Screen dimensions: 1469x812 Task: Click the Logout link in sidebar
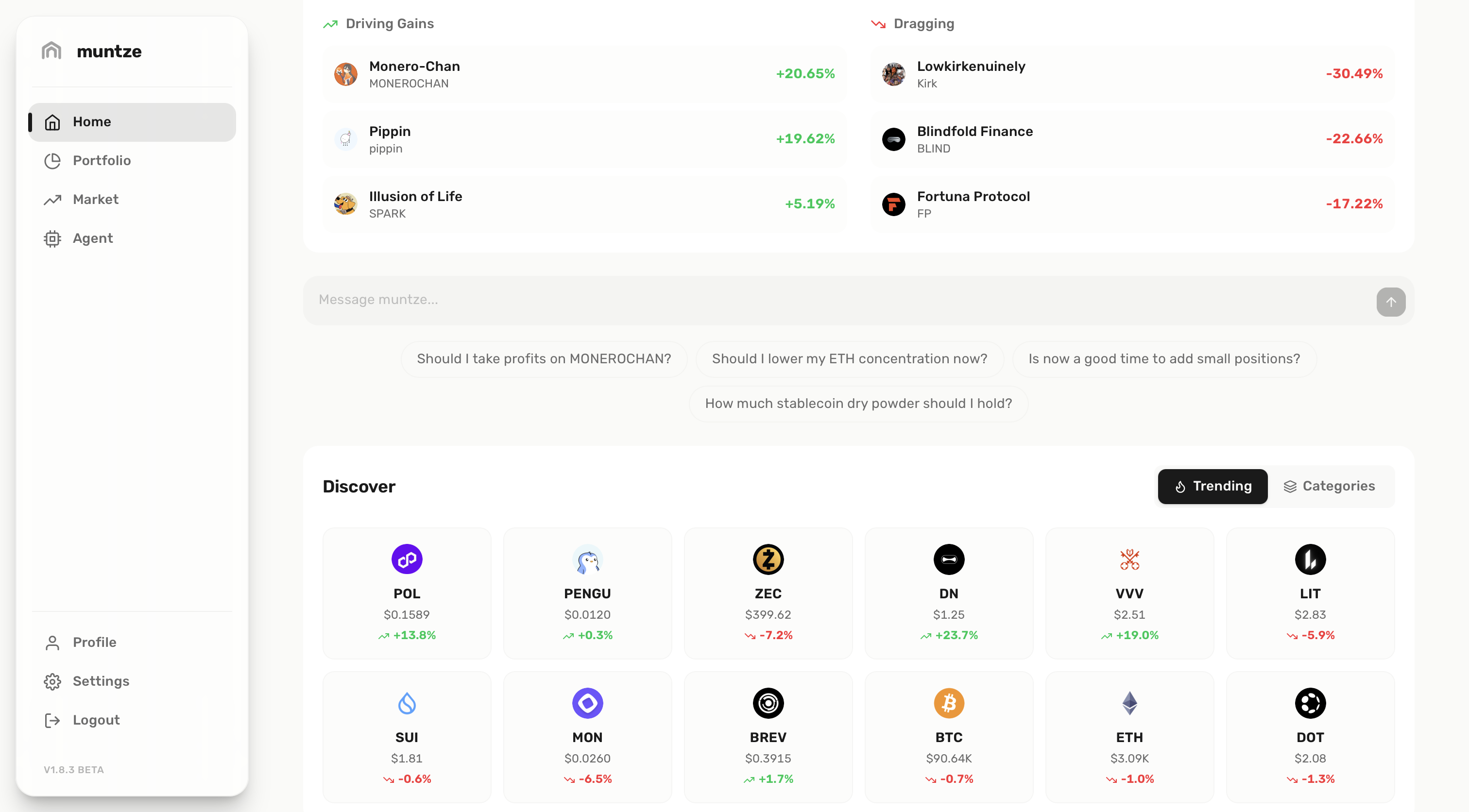96,720
